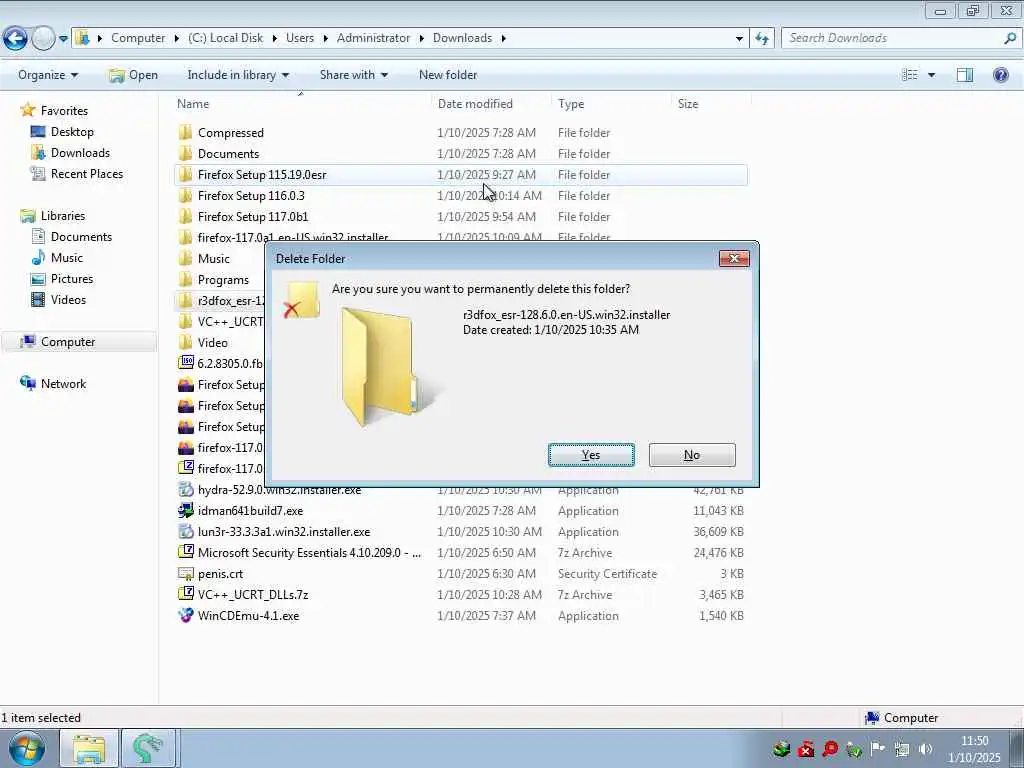The height and width of the screenshot is (768, 1024).
Task: Go back using the back arrow
Action: (x=15, y=39)
